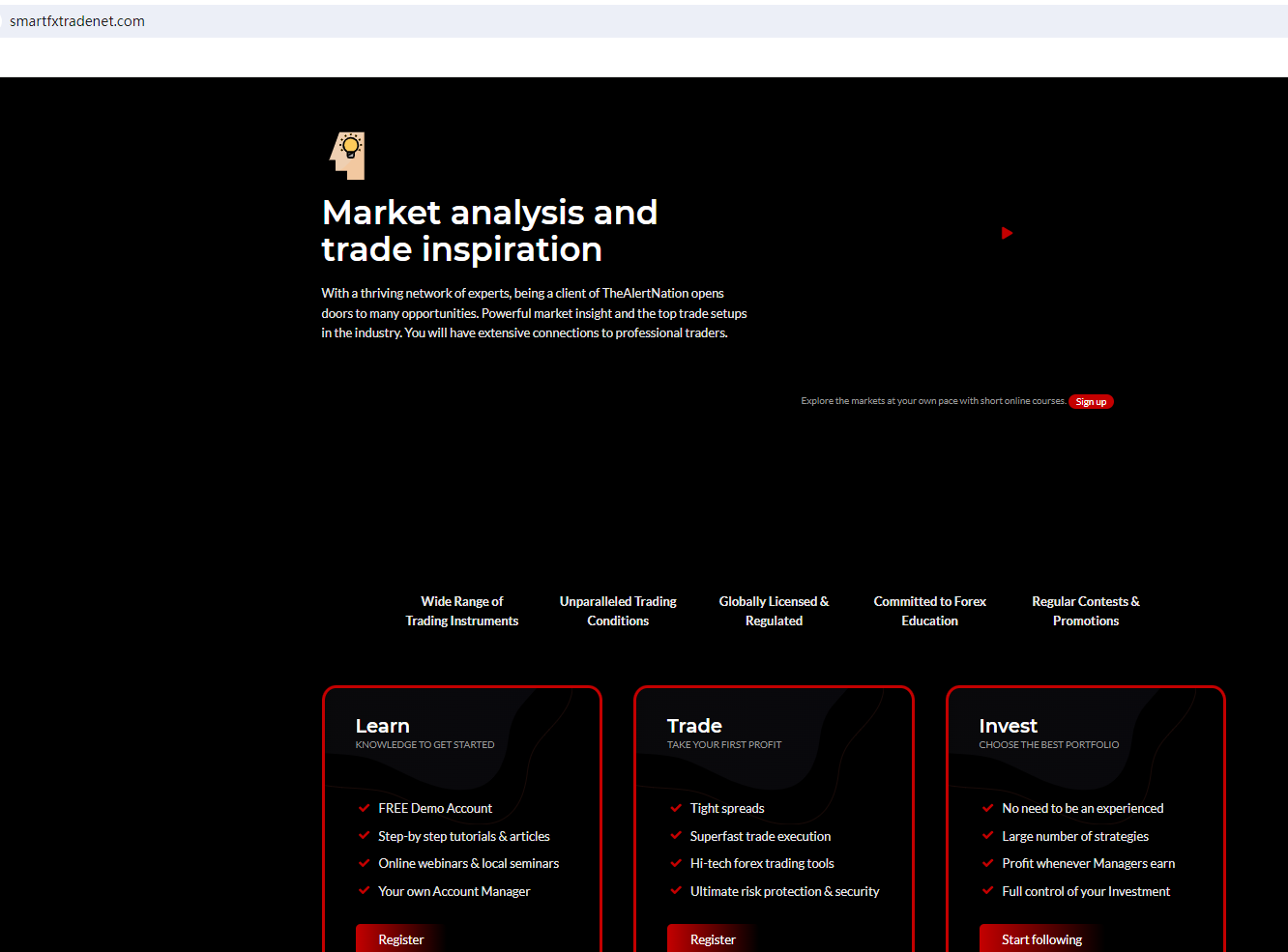Click Wide Range of Trading Instruments text
The height and width of the screenshot is (952, 1288).
click(x=462, y=611)
